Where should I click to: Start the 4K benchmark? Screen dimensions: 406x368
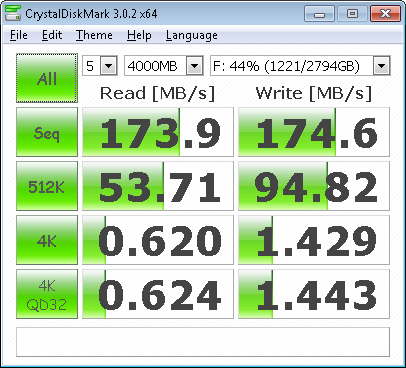click(x=47, y=240)
